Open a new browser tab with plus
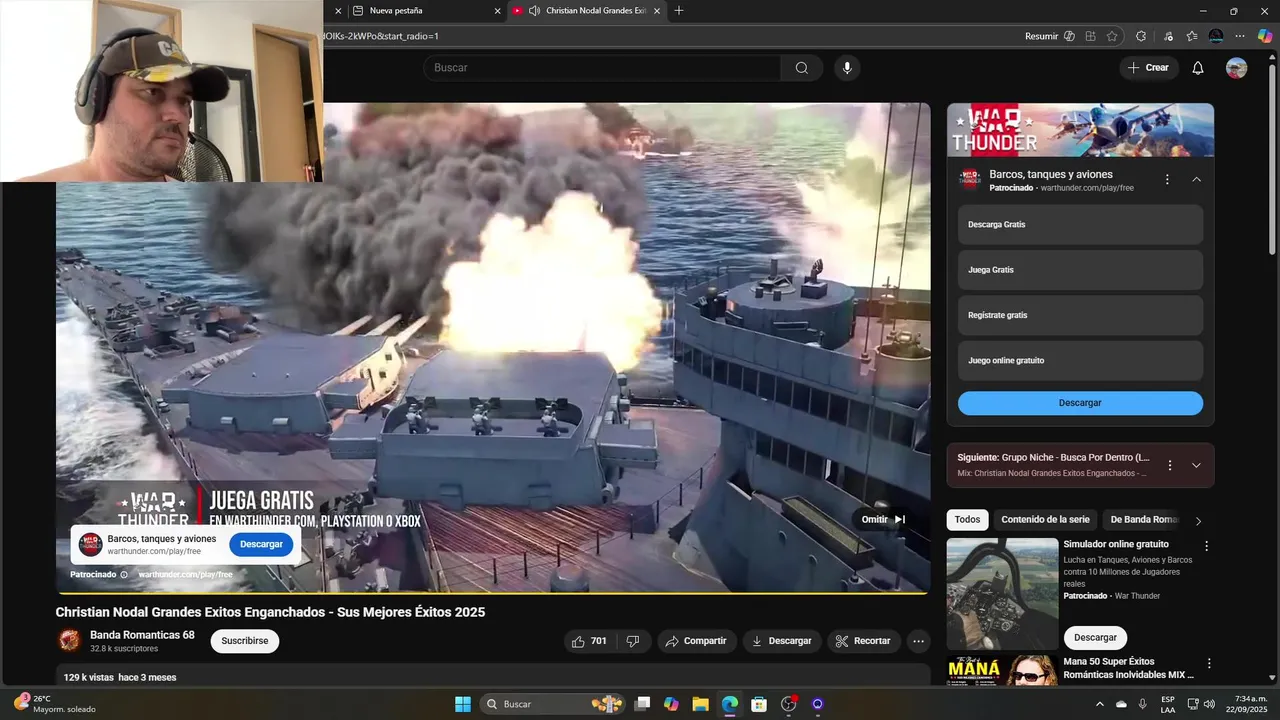The width and height of the screenshot is (1280, 720). pyautogui.click(x=679, y=11)
